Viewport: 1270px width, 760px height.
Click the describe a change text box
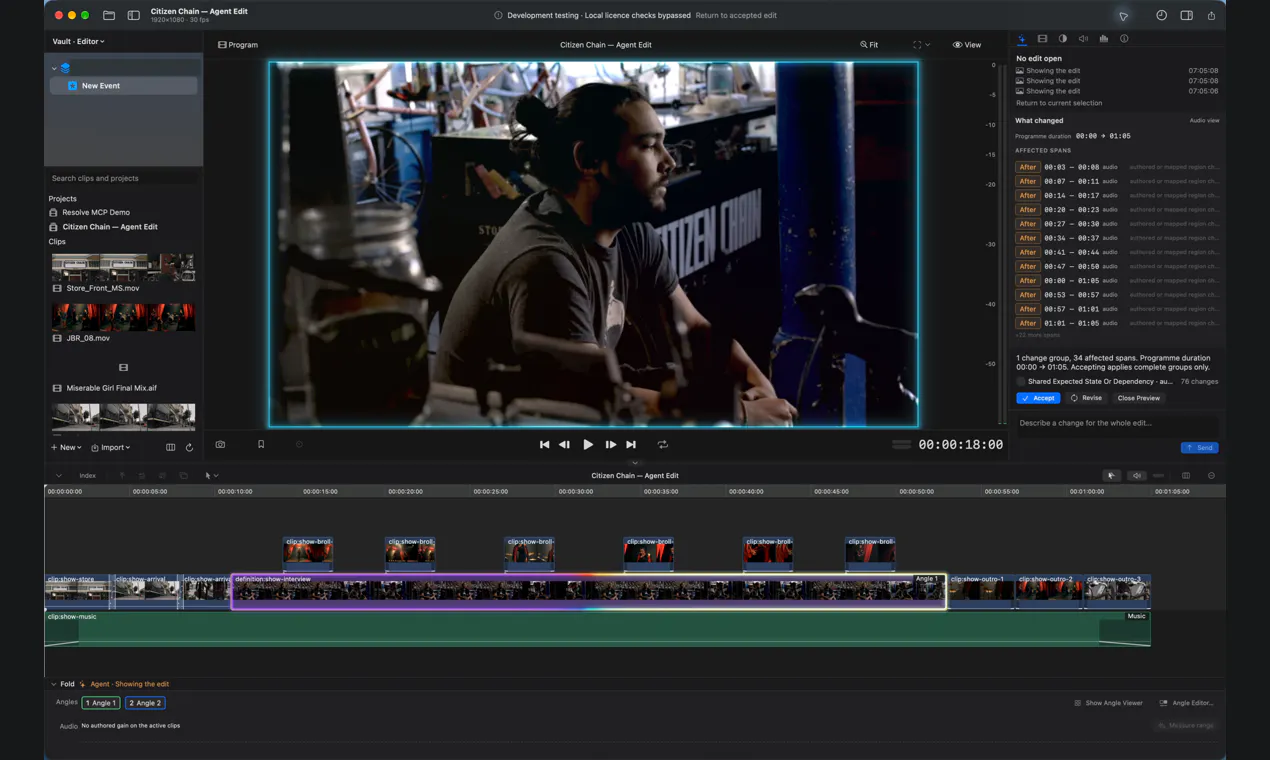point(1117,423)
